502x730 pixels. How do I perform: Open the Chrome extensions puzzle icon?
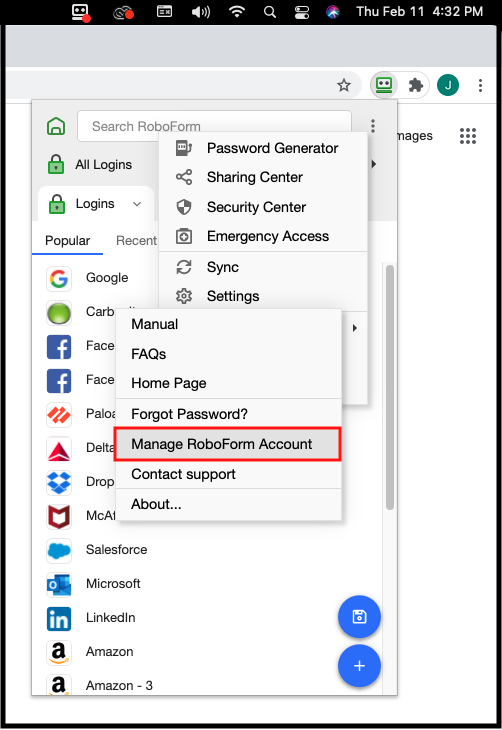click(415, 85)
